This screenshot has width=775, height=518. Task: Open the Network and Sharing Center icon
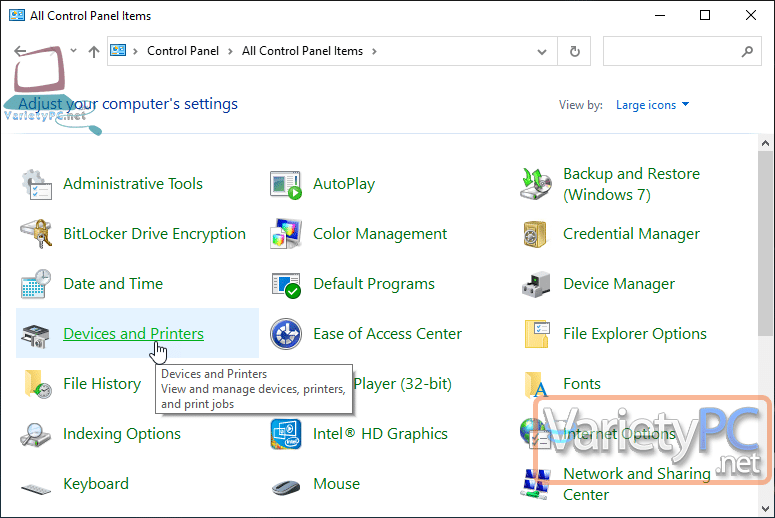(x=536, y=484)
